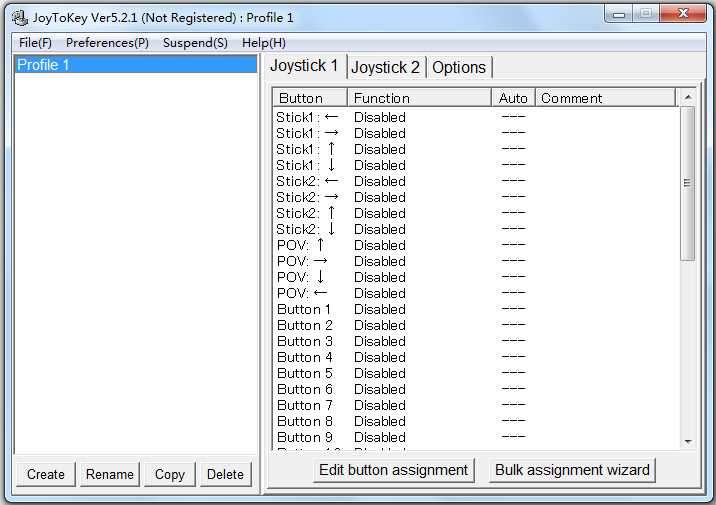716x505 pixels.
Task: Click Edit button assignment
Action: click(x=393, y=470)
